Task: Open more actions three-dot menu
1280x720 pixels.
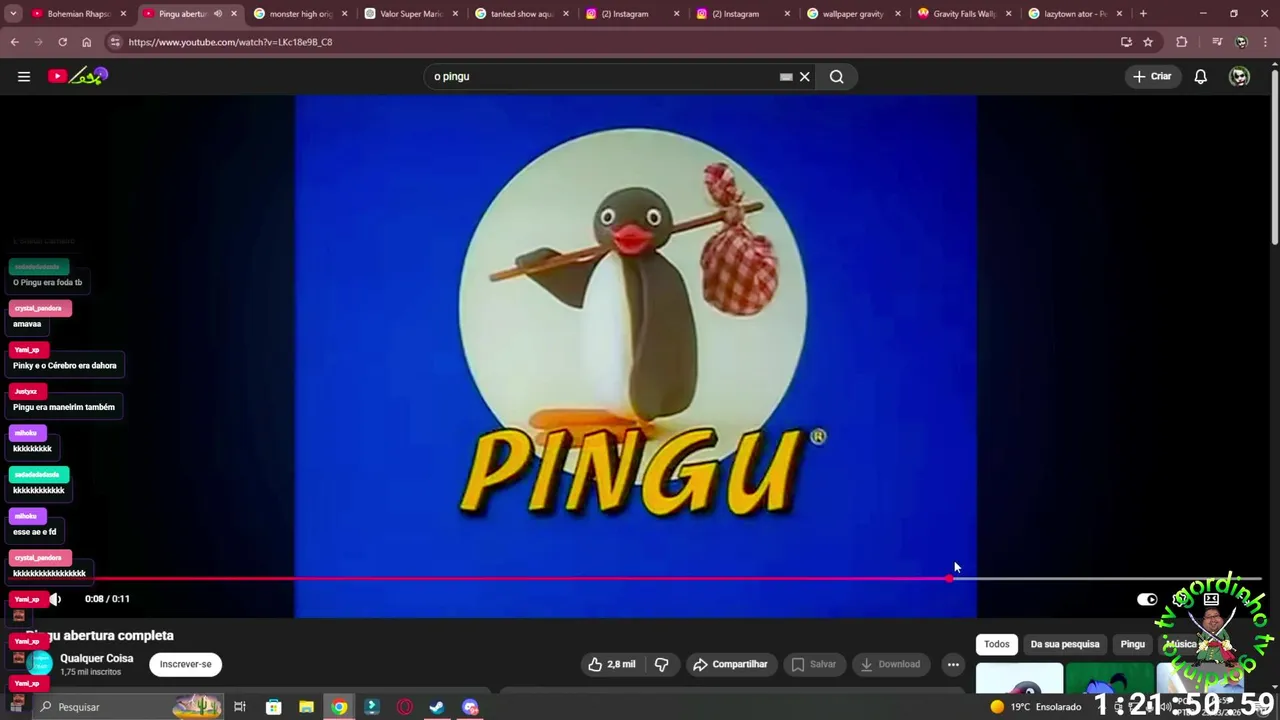Action: (953, 664)
